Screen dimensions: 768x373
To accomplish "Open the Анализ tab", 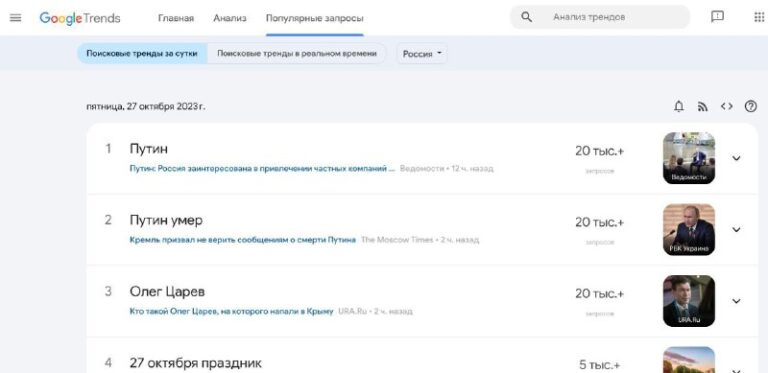I will pyautogui.click(x=230, y=18).
